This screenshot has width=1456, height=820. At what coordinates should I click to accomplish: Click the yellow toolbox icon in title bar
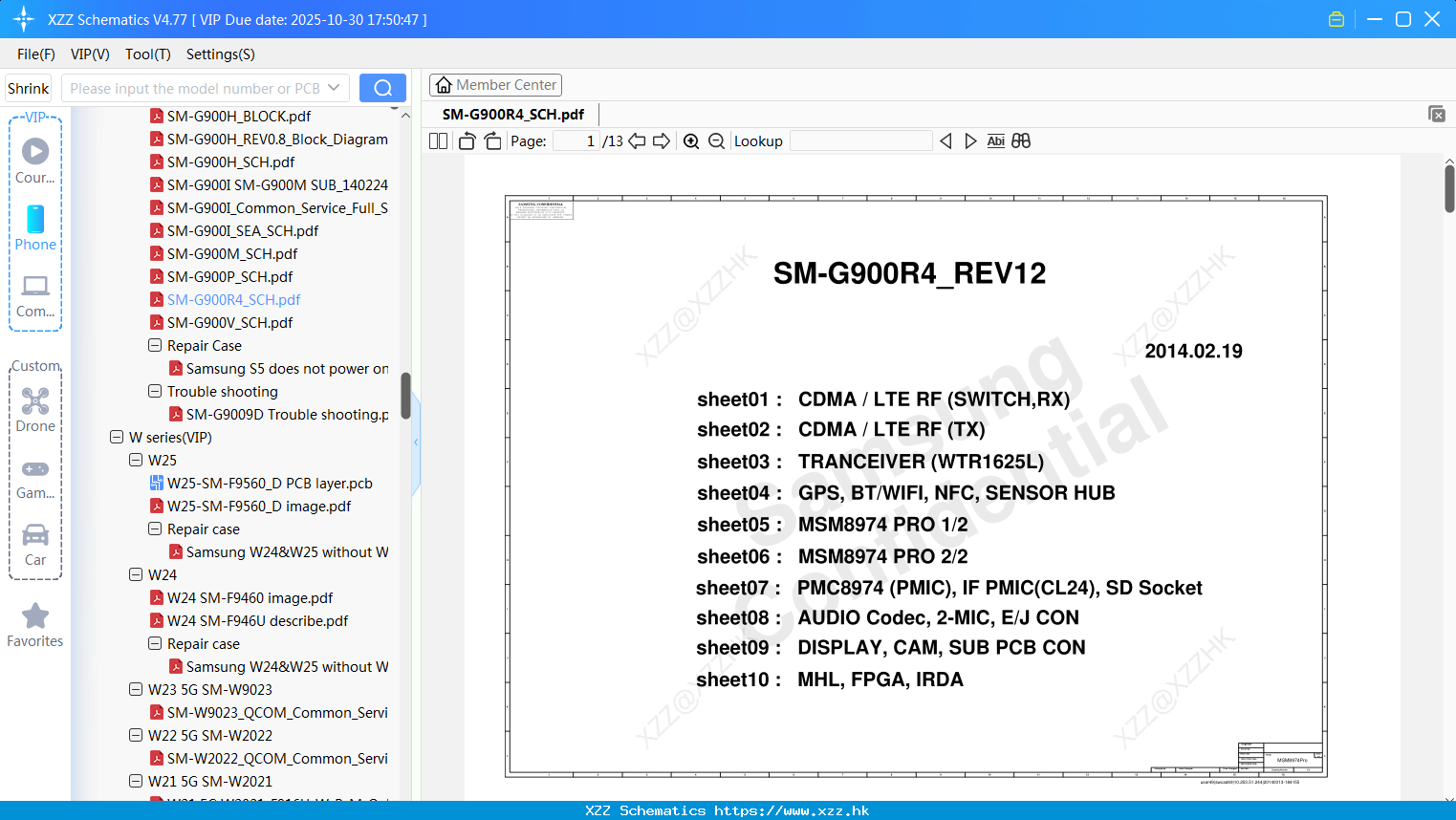tap(1336, 19)
